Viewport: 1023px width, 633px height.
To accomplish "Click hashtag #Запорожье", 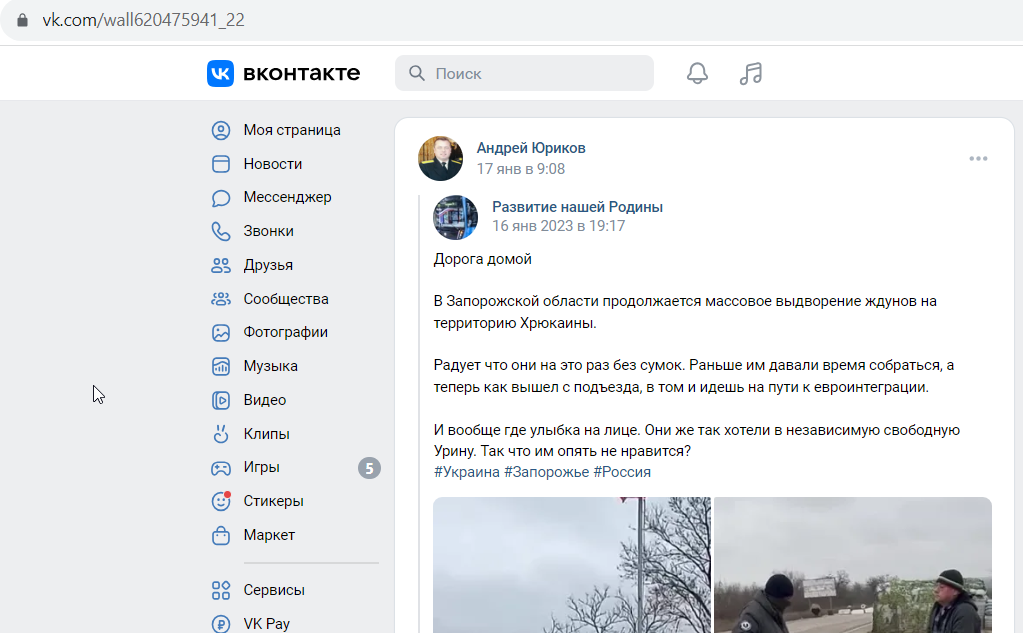I will point(546,472).
